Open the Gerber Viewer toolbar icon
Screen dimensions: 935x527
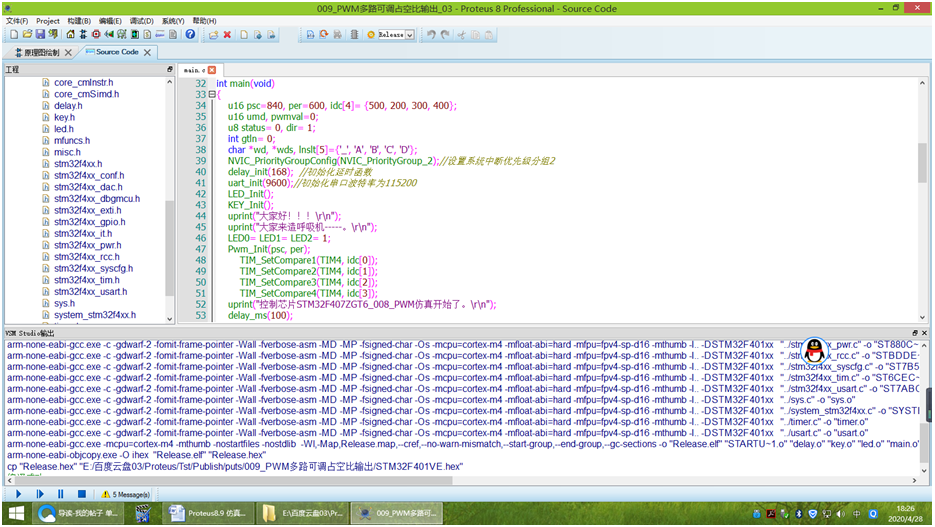pyautogui.click(x=122, y=35)
